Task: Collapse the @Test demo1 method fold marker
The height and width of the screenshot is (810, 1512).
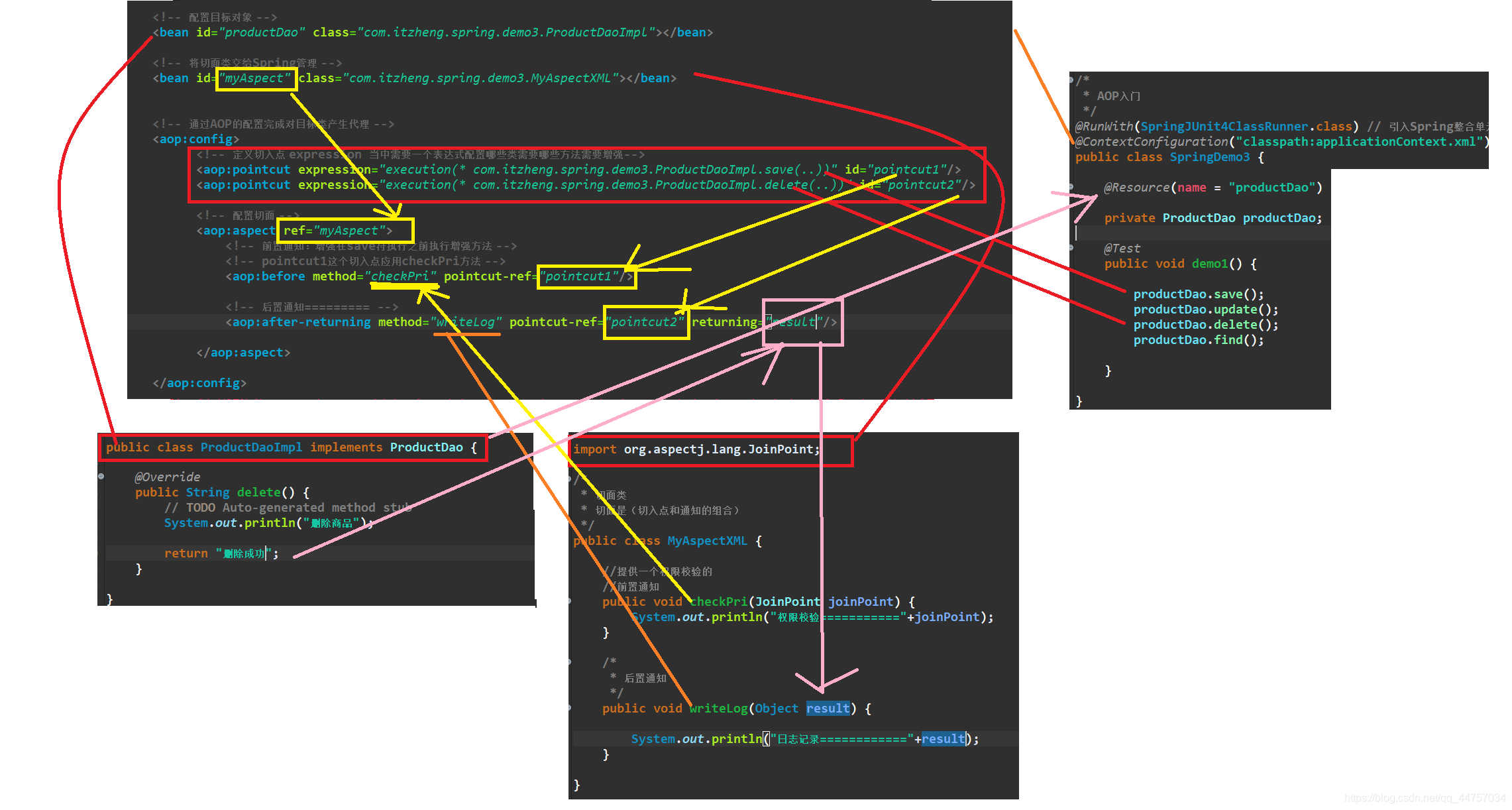Action: pyautogui.click(x=1071, y=248)
